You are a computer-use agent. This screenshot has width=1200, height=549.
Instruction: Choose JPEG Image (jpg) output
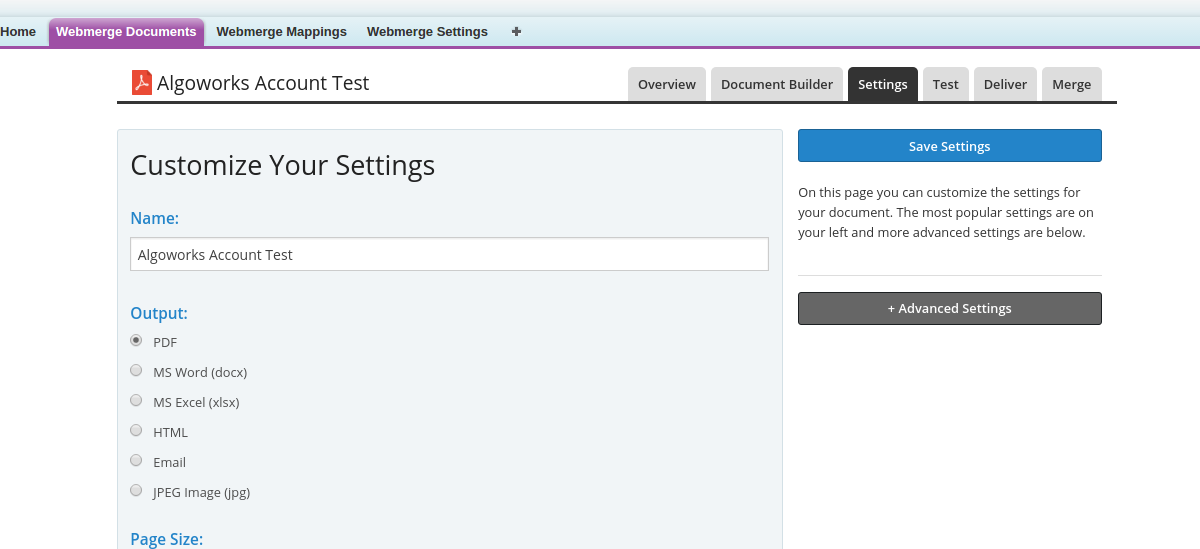[136, 491]
